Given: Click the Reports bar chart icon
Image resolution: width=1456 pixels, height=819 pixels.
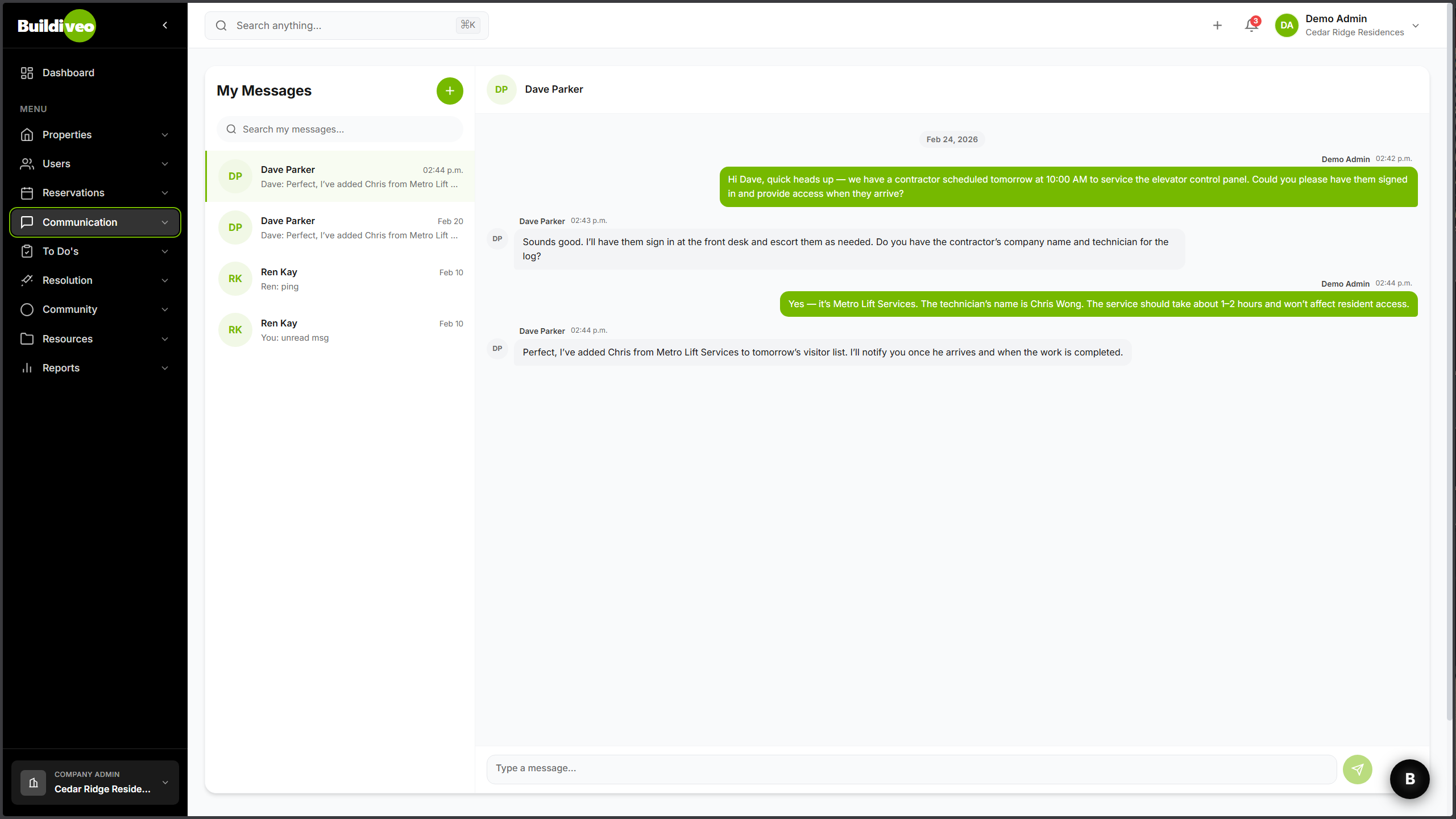Looking at the screenshot, I should click(27, 368).
